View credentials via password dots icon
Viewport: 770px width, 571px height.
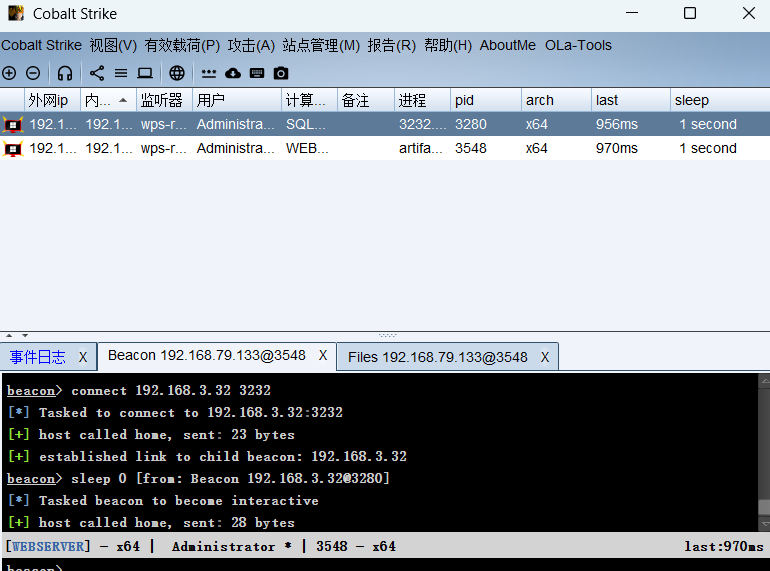[209, 74]
